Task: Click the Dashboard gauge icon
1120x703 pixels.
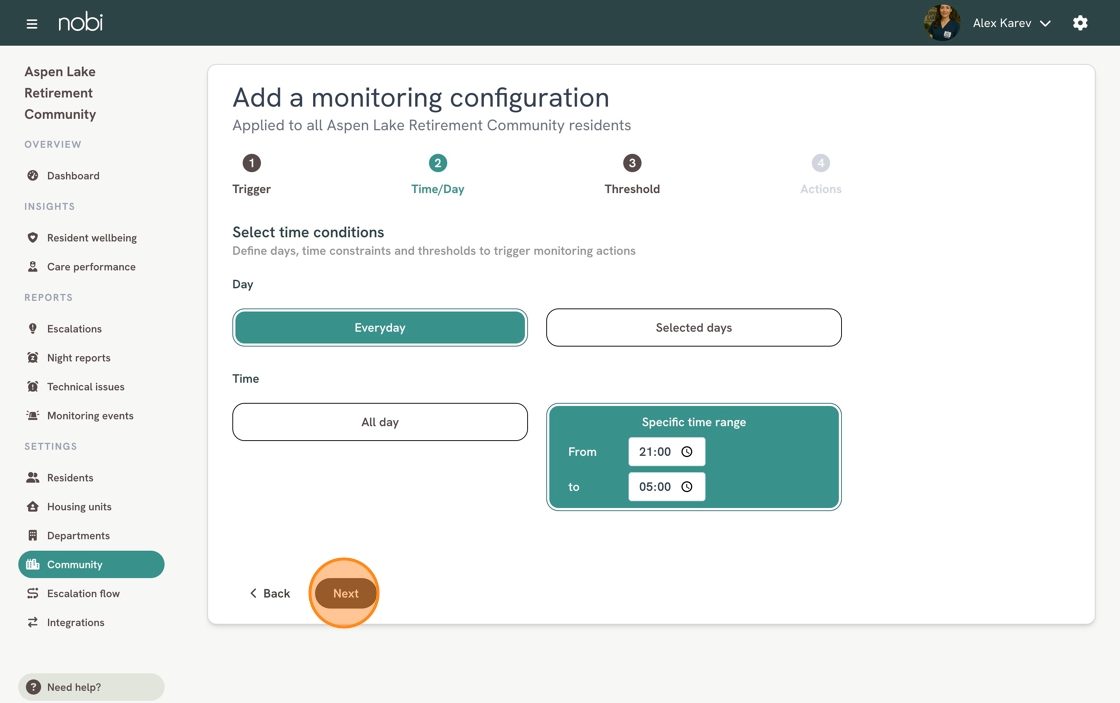Action: pos(32,176)
